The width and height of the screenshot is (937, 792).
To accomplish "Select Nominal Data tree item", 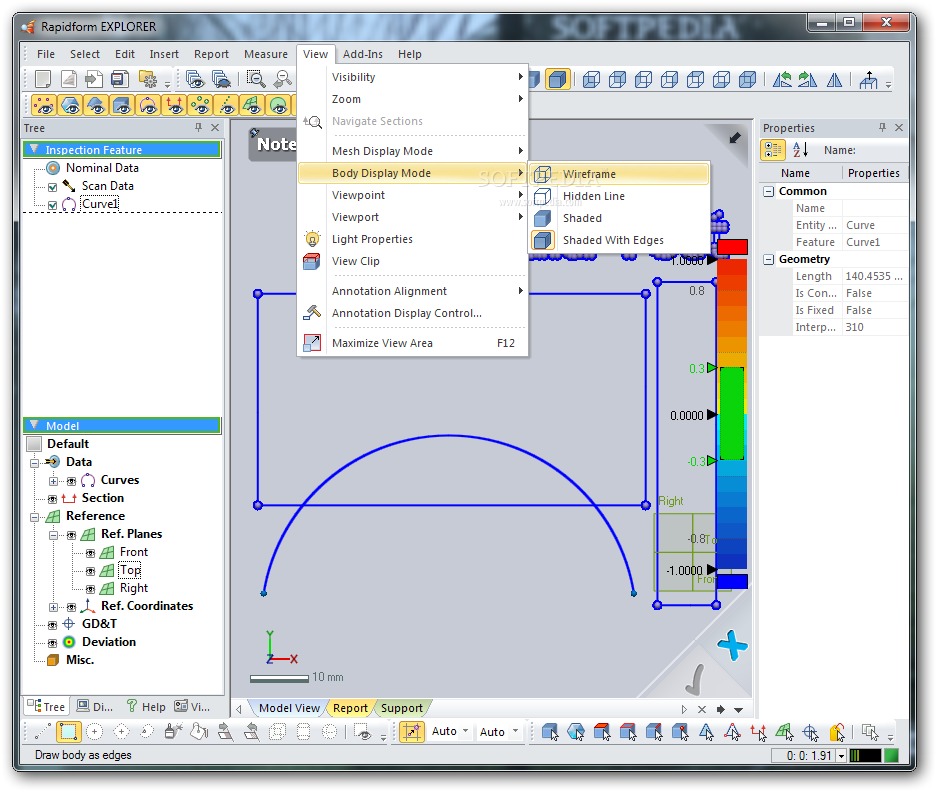I will 102,168.
